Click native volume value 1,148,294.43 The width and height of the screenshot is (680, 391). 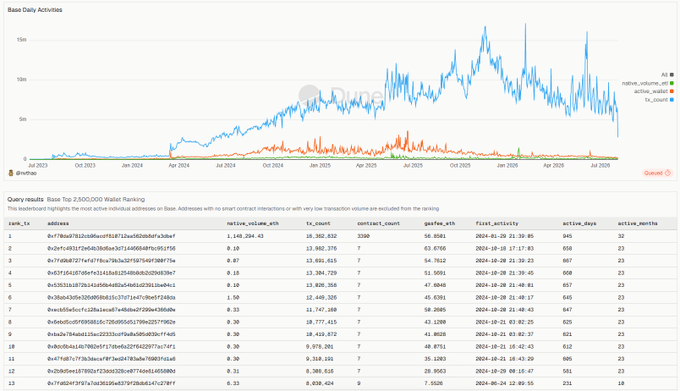[245, 236]
